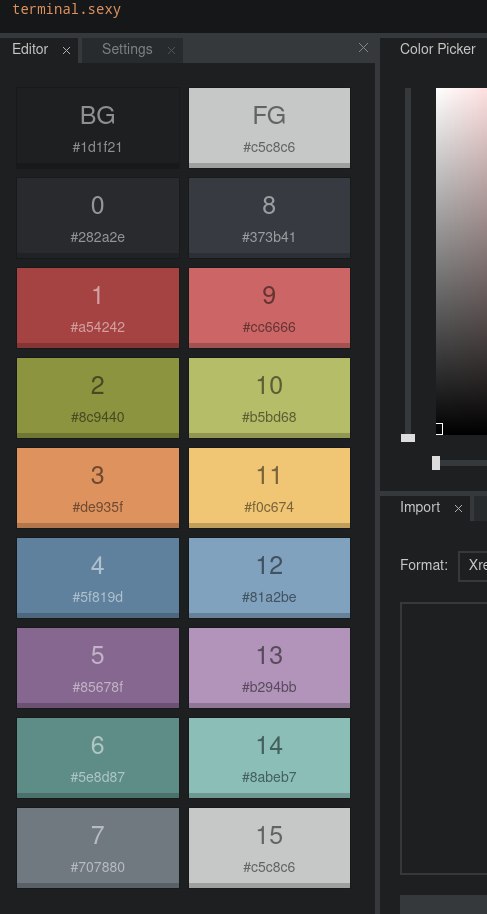
Task: Click orange color 3 swatch #de935f
Action: (97, 488)
